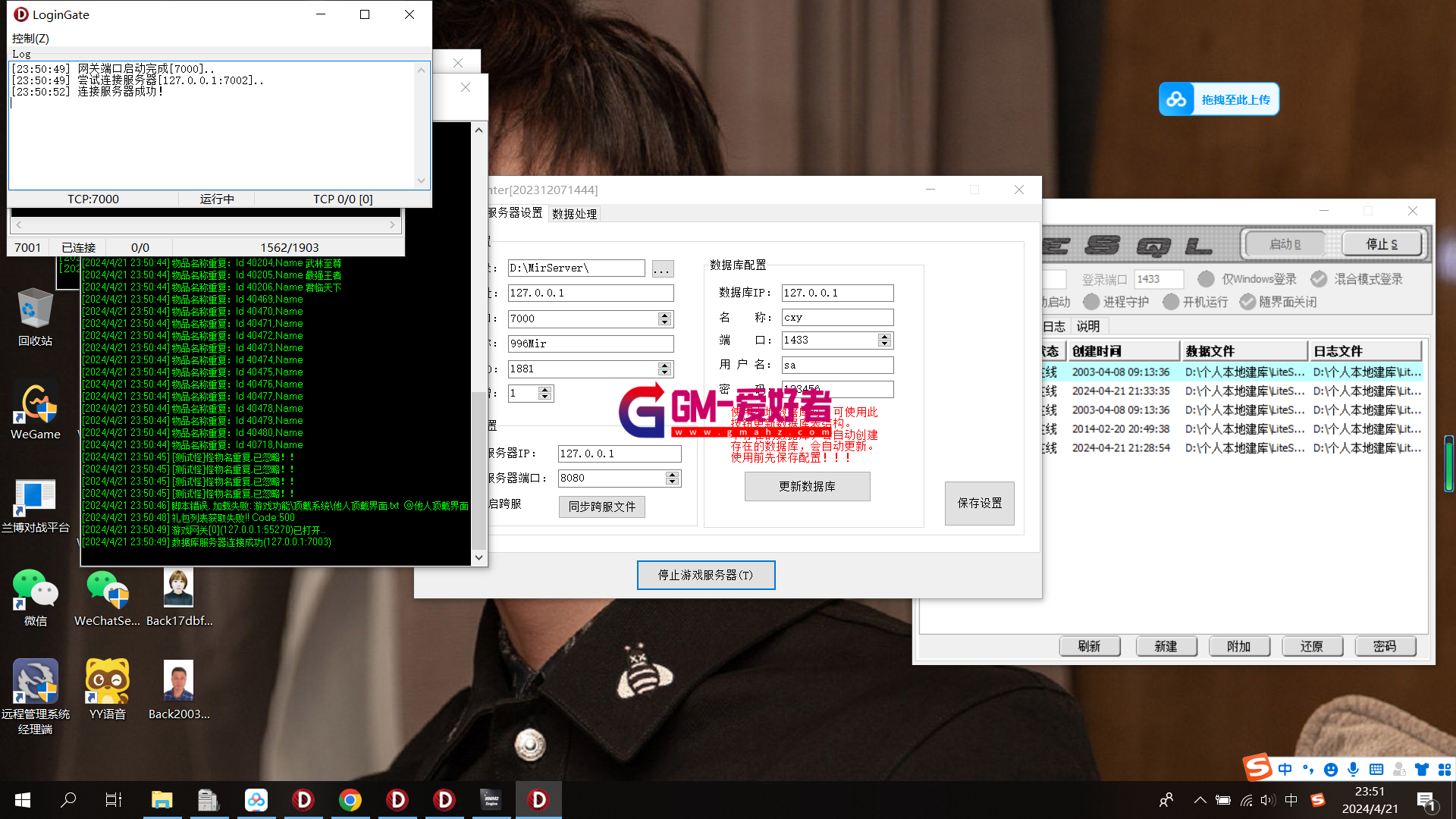
Task: Open notification center with 1 badge
Action: point(1426,801)
